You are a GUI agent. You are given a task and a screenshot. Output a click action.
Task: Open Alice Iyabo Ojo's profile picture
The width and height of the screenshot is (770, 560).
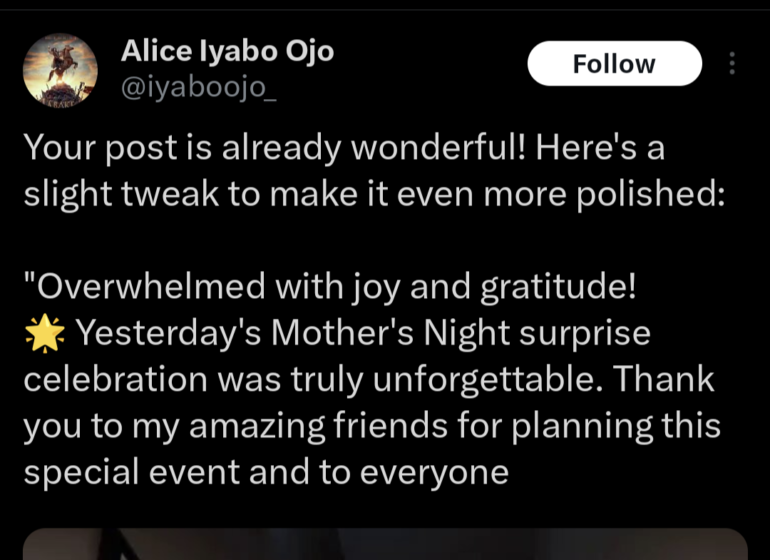tap(60, 70)
